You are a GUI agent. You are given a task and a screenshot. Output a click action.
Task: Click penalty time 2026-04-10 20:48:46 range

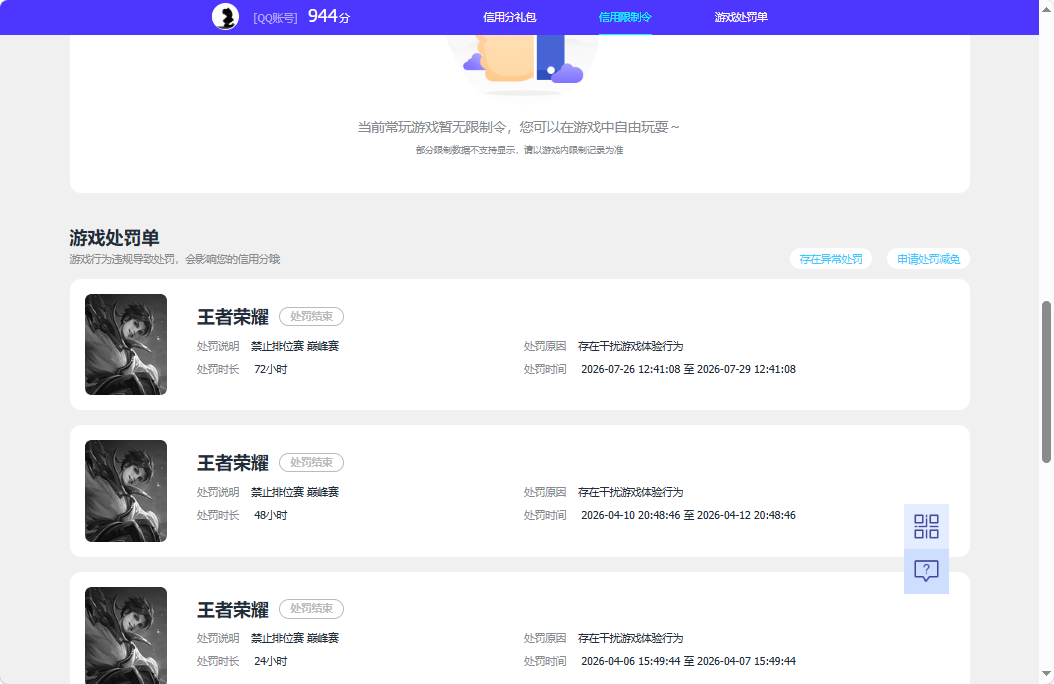688,515
